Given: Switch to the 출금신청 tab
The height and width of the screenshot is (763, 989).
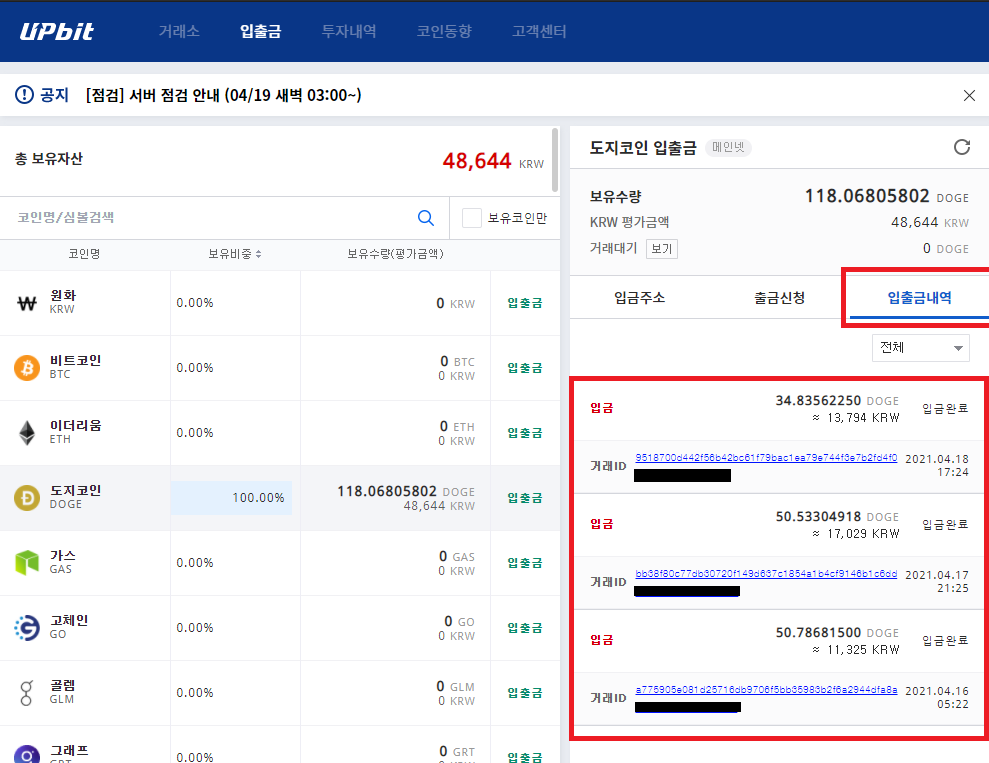Looking at the screenshot, I should pos(780,298).
